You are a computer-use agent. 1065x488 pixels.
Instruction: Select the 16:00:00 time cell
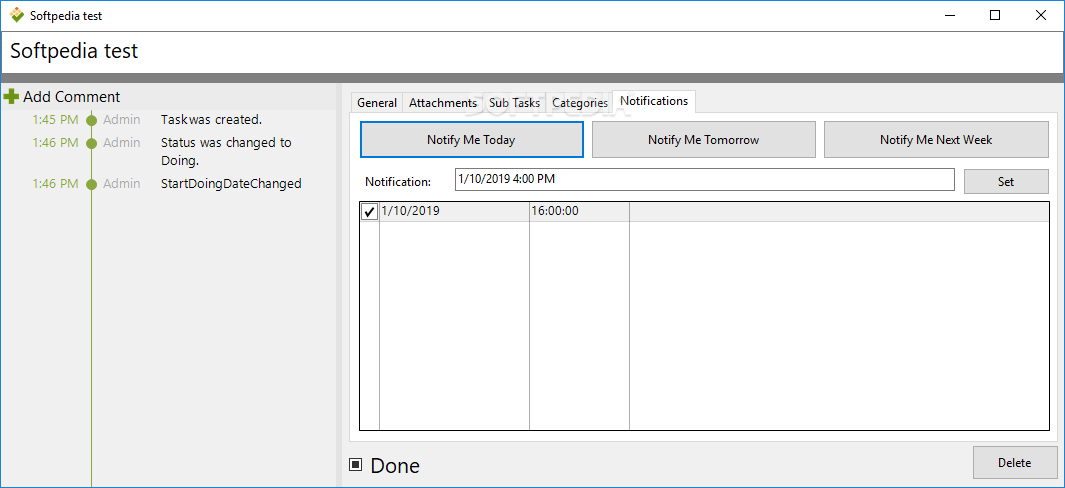pos(579,211)
